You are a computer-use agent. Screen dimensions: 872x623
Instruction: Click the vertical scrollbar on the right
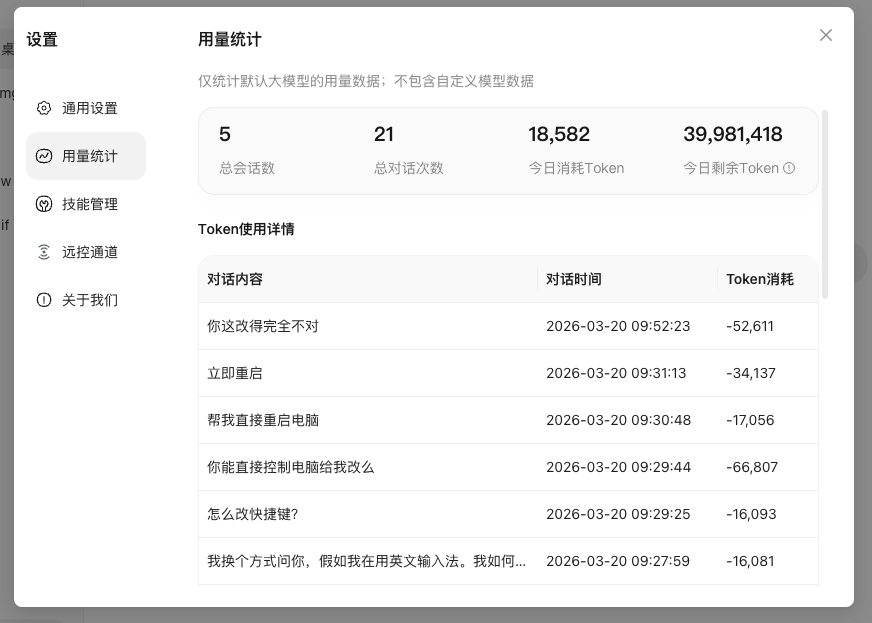(x=825, y=205)
